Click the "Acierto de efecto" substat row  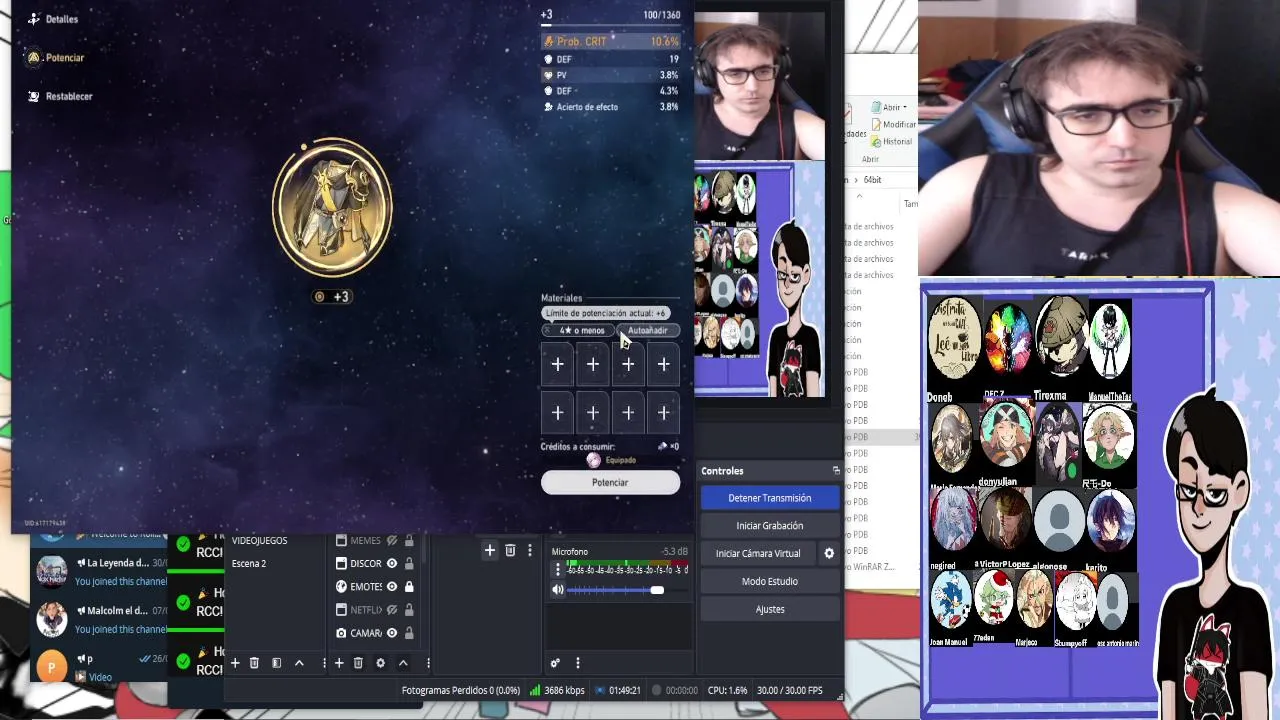coord(611,107)
